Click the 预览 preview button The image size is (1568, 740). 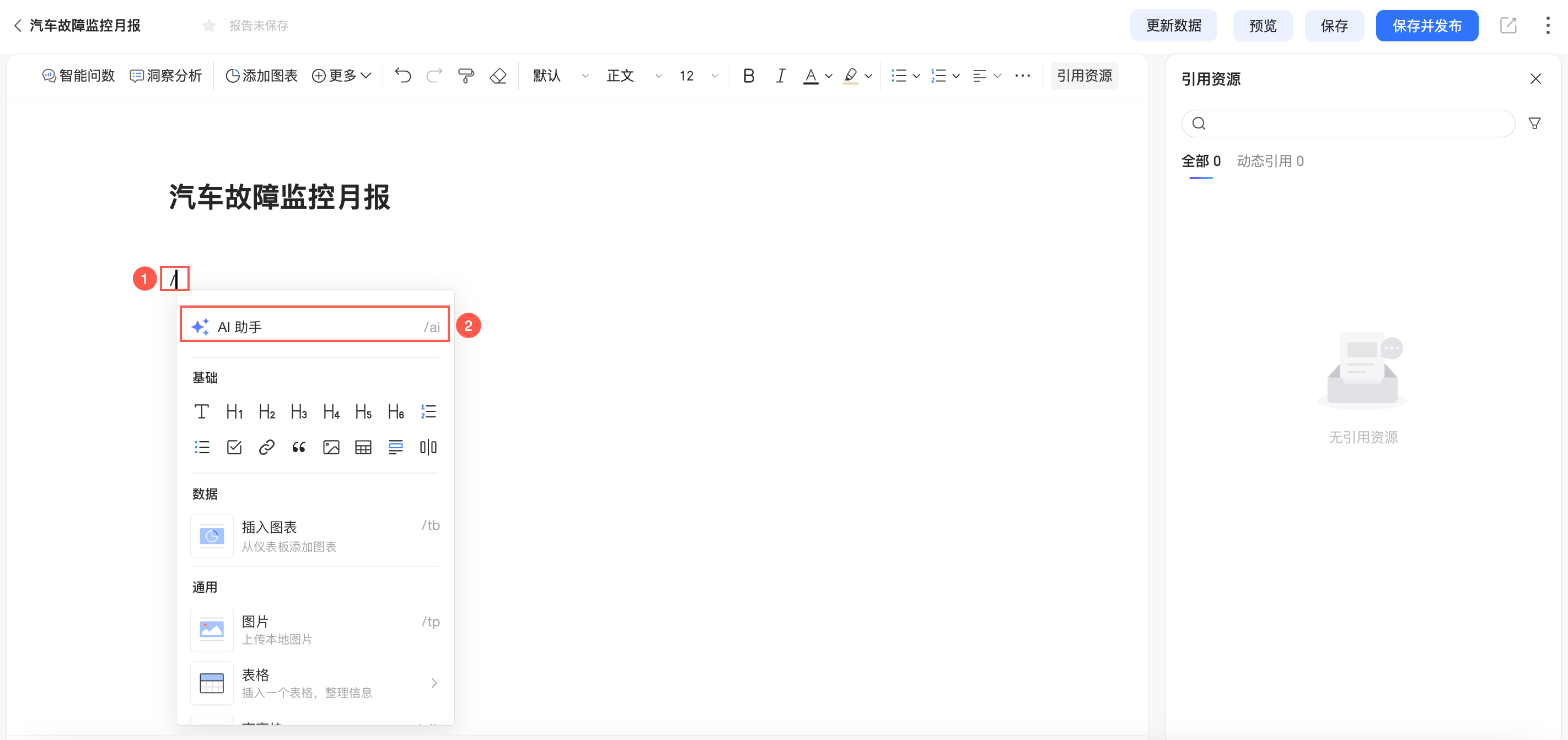(x=1263, y=25)
